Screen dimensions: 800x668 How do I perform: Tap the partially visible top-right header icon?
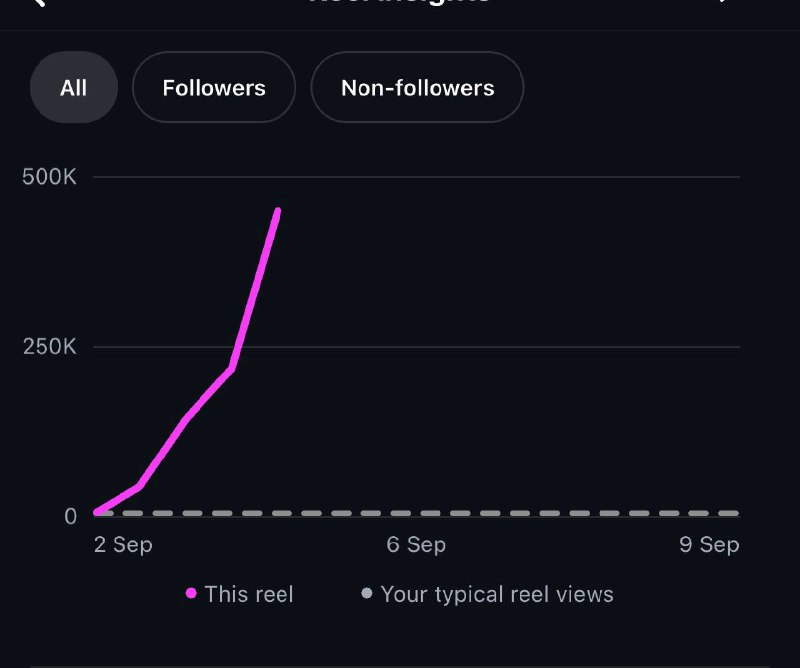(723, 2)
